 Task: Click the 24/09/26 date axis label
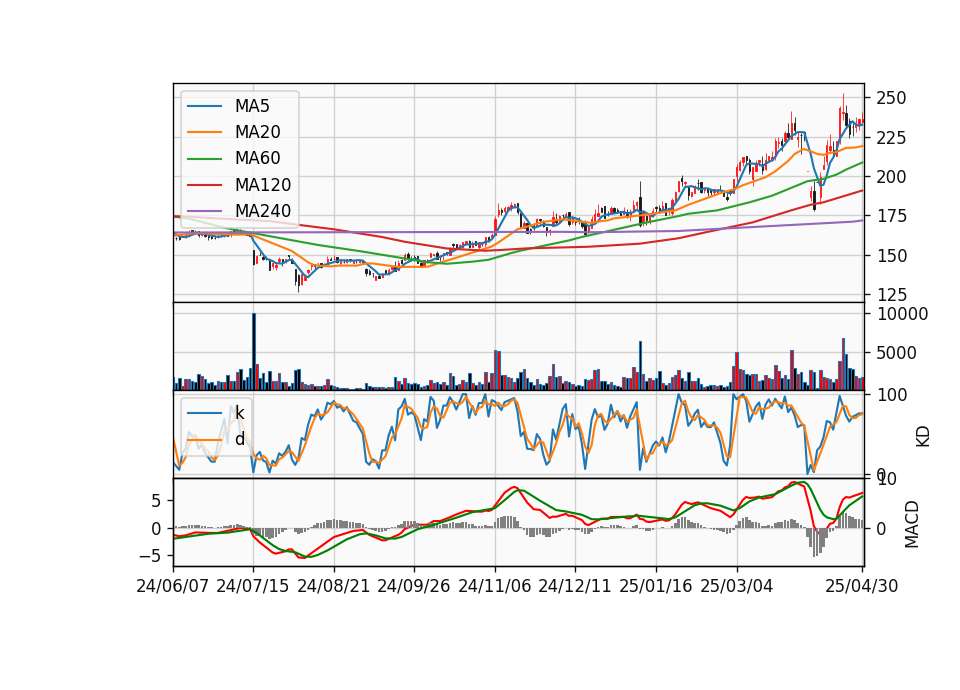click(413, 586)
